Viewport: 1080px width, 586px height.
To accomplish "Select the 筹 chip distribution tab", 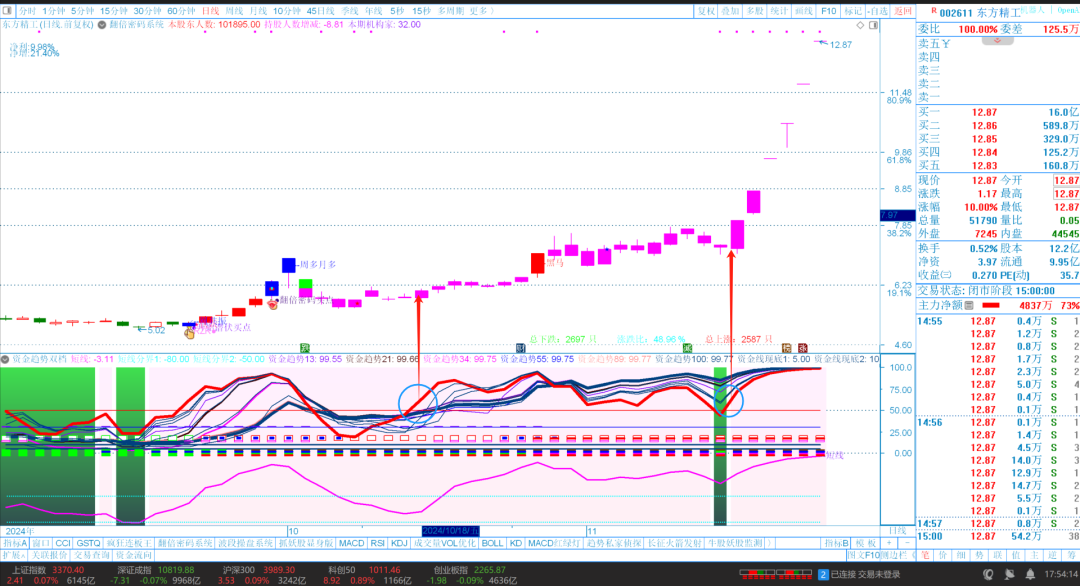I will pos(1070,555).
